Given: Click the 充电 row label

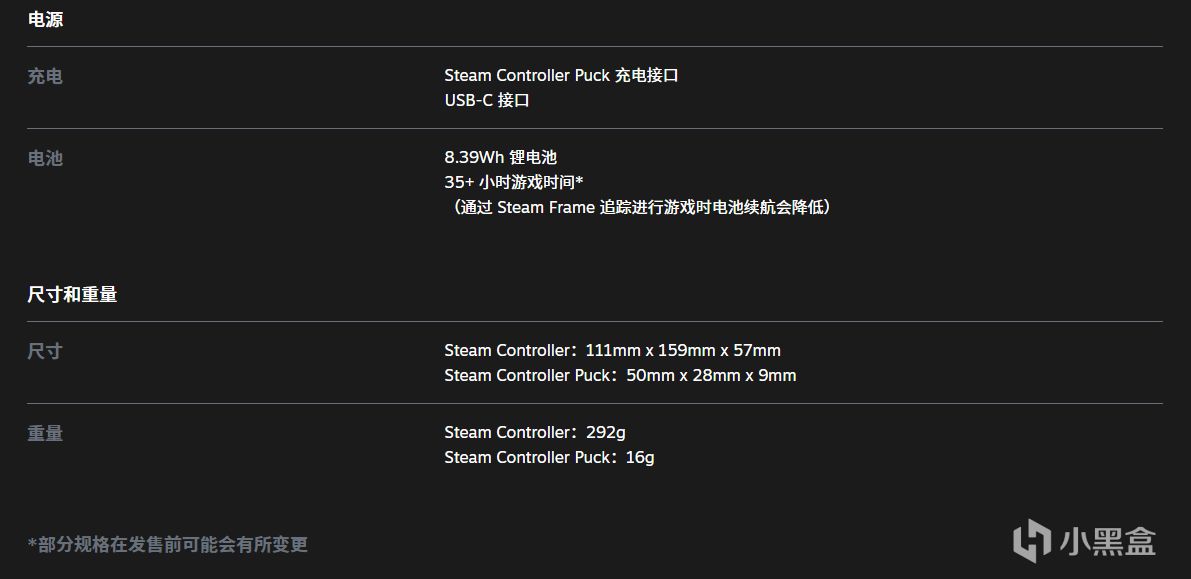Looking at the screenshot, I should (45, 76).
